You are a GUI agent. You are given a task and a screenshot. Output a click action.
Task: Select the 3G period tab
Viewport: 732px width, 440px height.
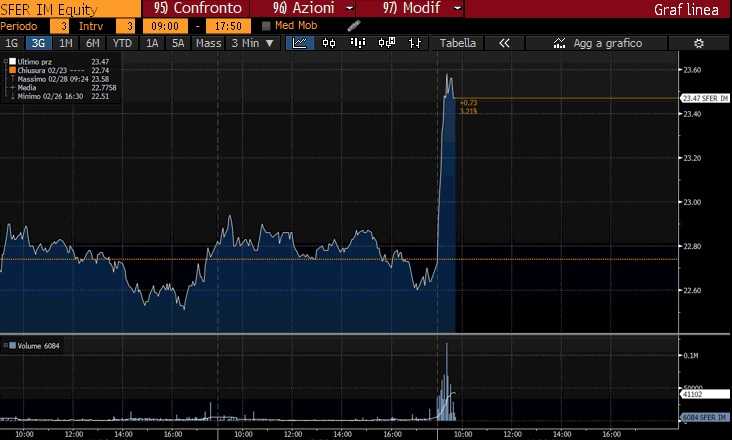(38, 43)
